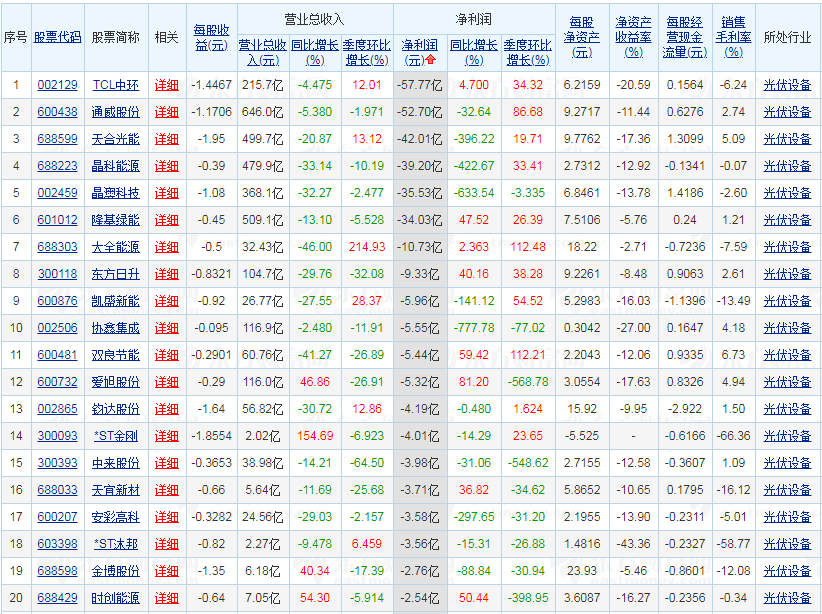
Task: Open stock code 002459
Action: [x=57, y=193]
